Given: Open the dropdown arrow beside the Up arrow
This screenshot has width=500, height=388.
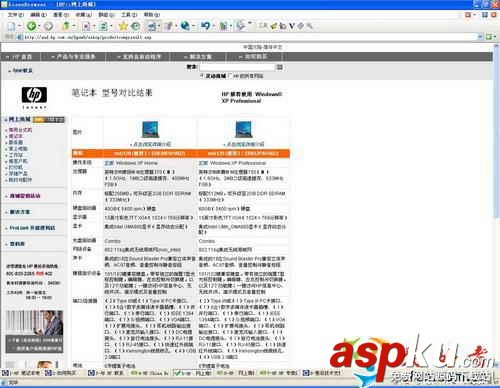Looking at the screenshot, I should tap(74, 26).
